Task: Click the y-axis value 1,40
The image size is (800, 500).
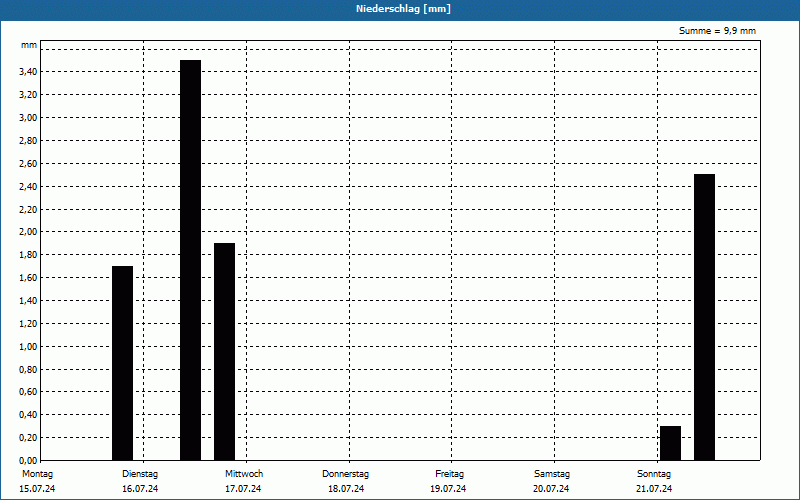Action: pyautogui.click(x=28, y=301)
